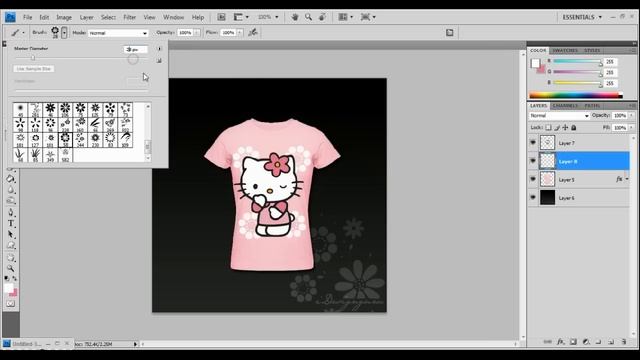Toggle lock transparent pixels
Viewport: 640px width, 360px height.
point(549,128)
